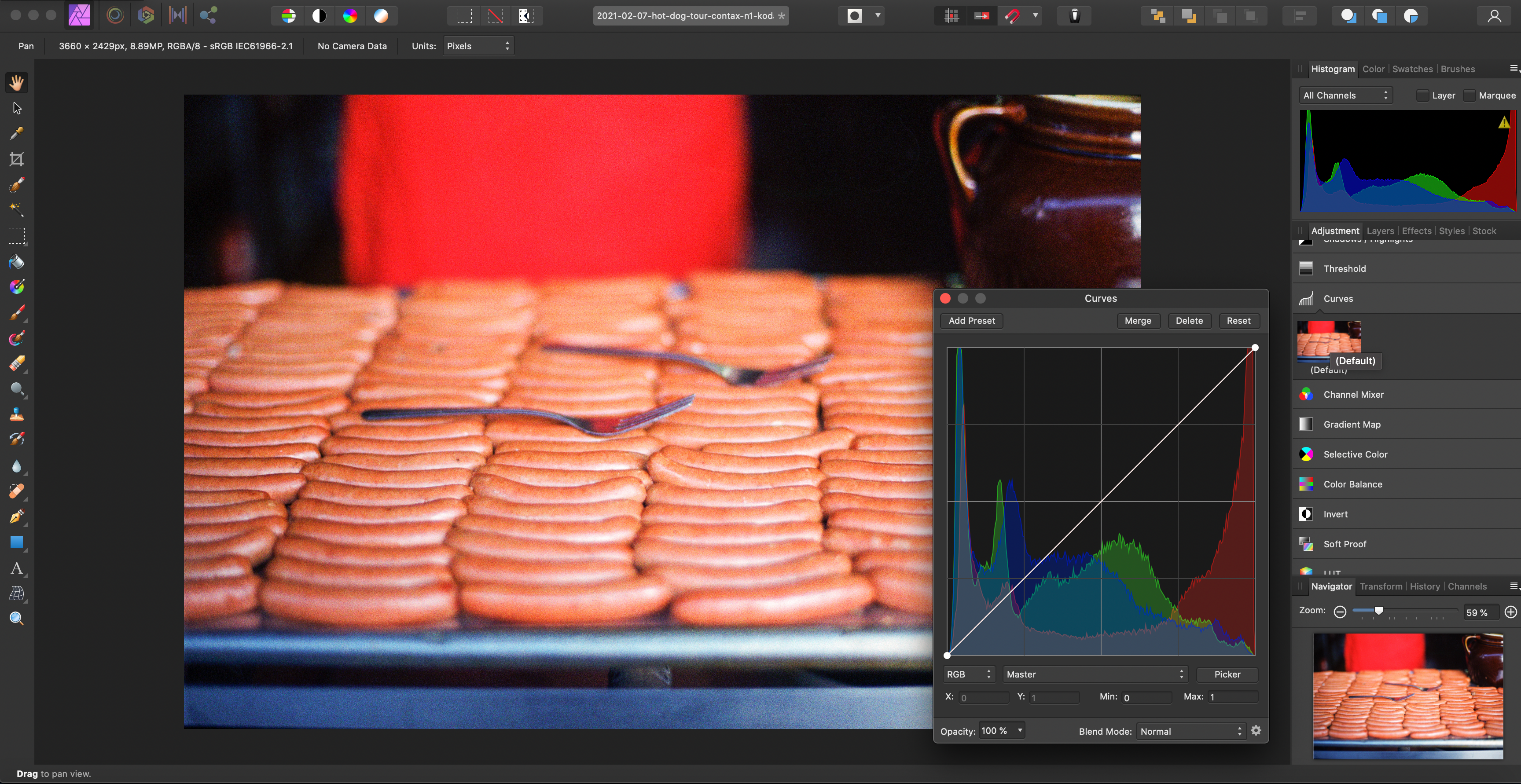Select the Selection Brush tool
The width and height of the screenshot is (1521, 784).
coord(17,185)
